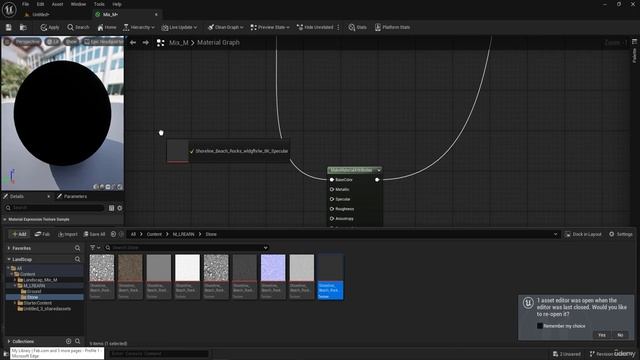Open the Tools menu

pyautogui.click(x=99, y=4)
